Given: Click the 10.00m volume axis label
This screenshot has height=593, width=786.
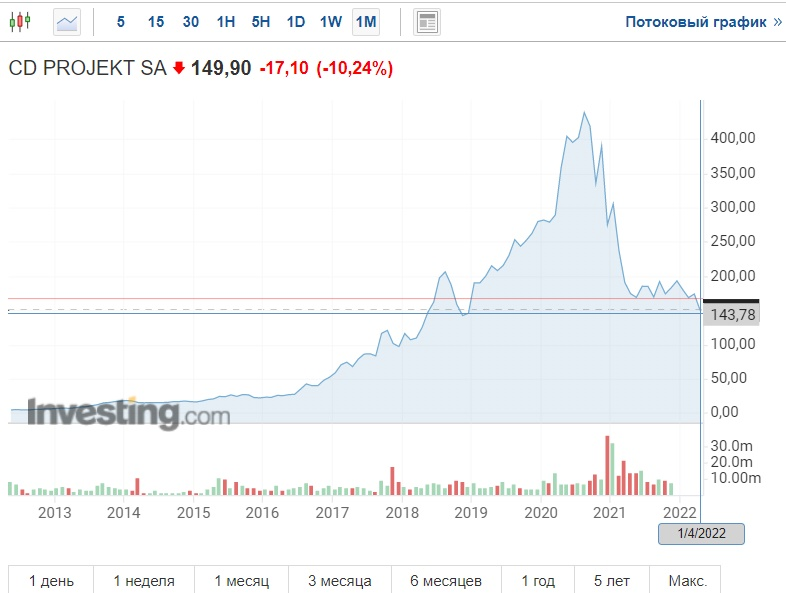Looking at the screenshot, I should click(735, 478).
